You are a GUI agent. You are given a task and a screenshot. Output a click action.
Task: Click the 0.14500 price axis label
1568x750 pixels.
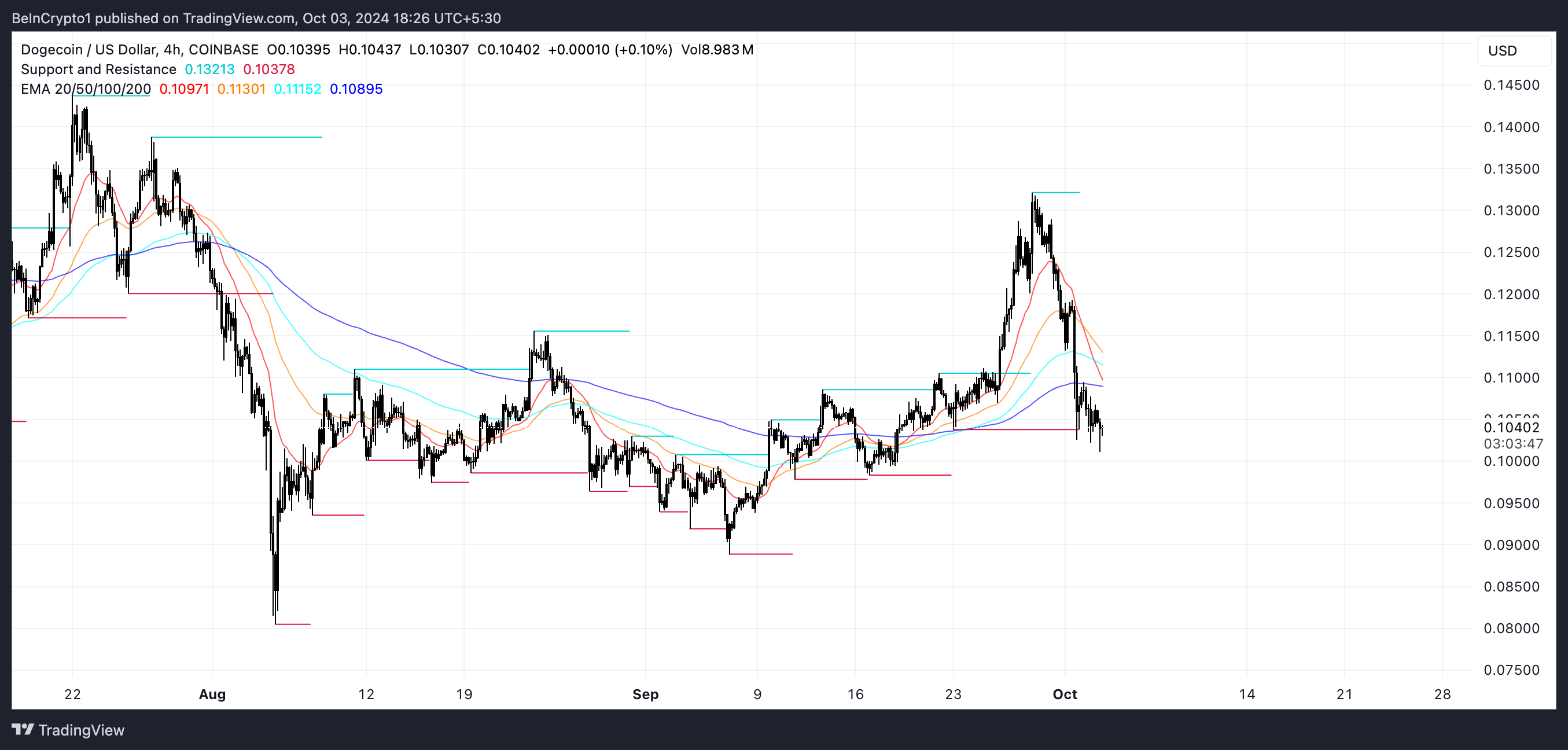pos(1511,85)
